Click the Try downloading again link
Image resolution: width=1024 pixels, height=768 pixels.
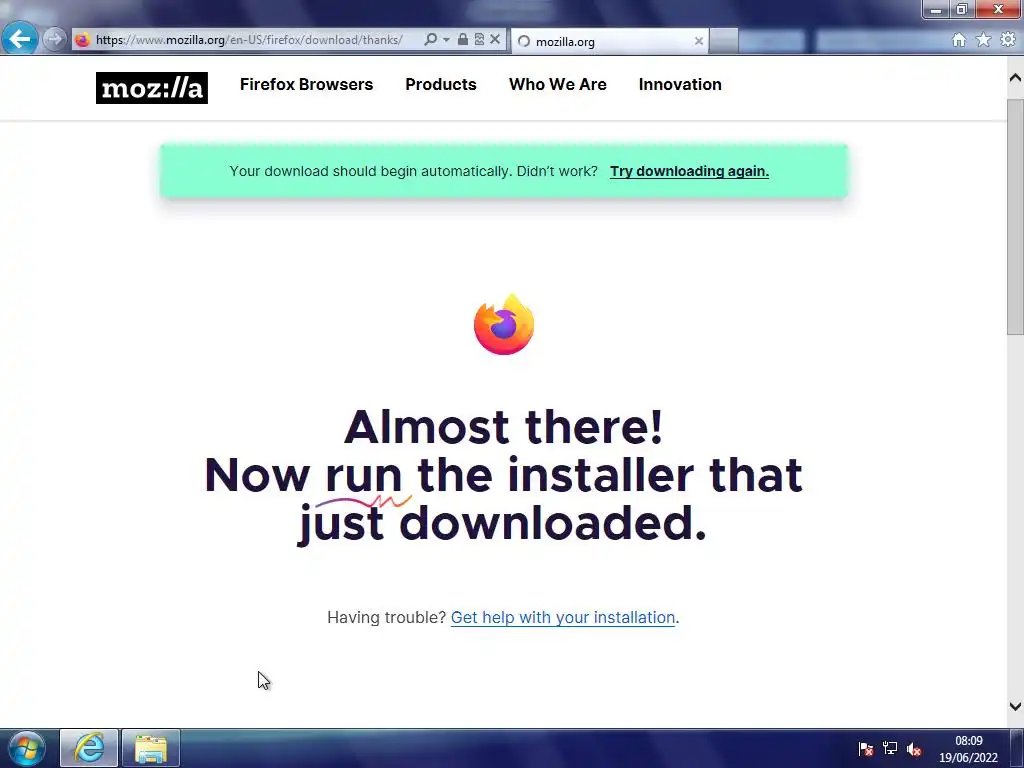(x=689, y=171)
